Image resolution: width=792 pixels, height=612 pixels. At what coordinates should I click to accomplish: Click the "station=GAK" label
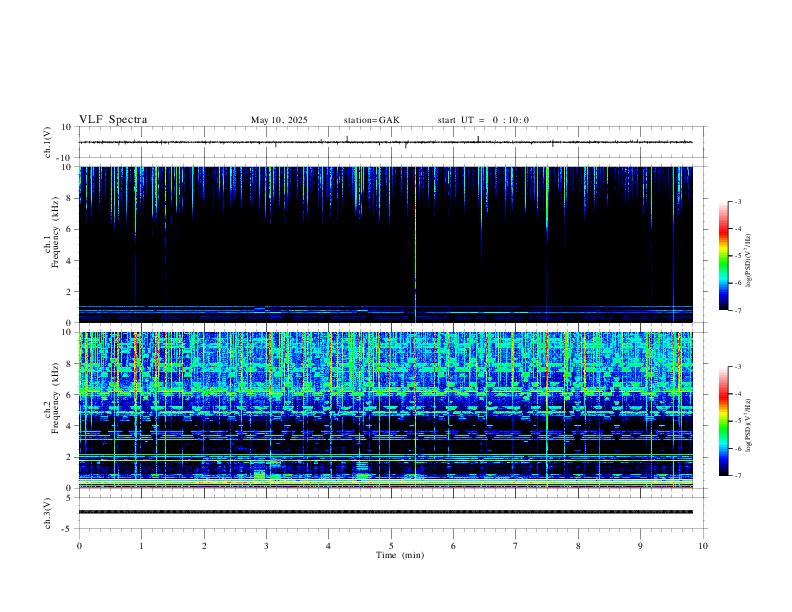[371, 120]
